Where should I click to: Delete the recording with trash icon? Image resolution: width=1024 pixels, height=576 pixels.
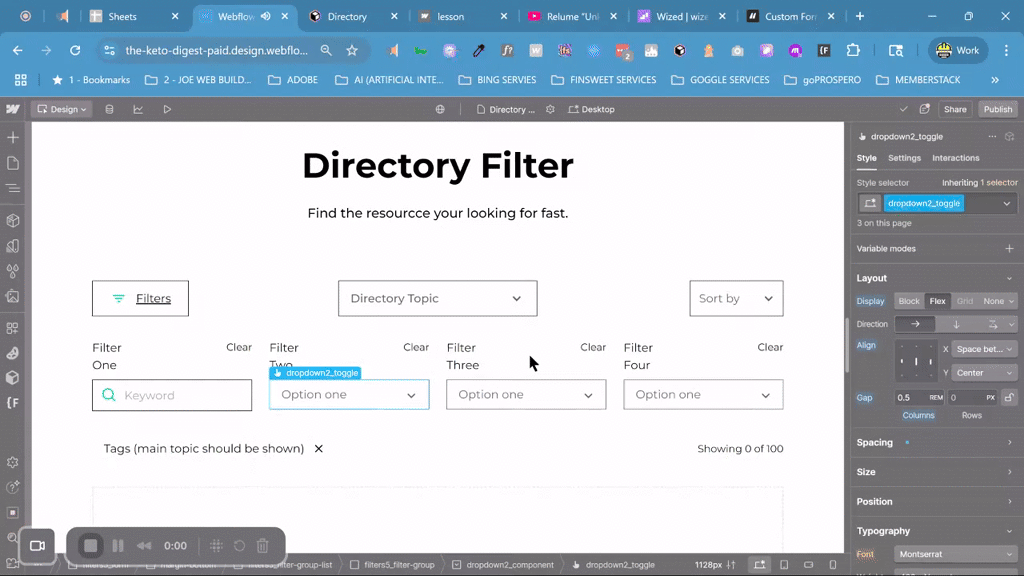click(x=262, y=545)
